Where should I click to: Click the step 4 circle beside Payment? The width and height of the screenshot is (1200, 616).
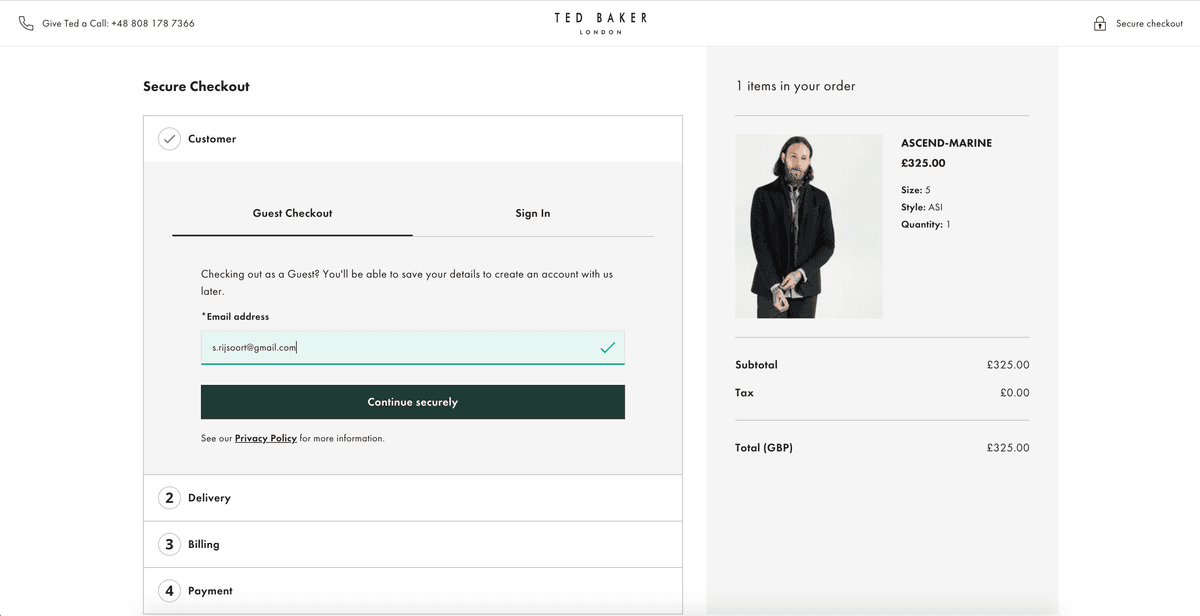[x=170, y=590]
